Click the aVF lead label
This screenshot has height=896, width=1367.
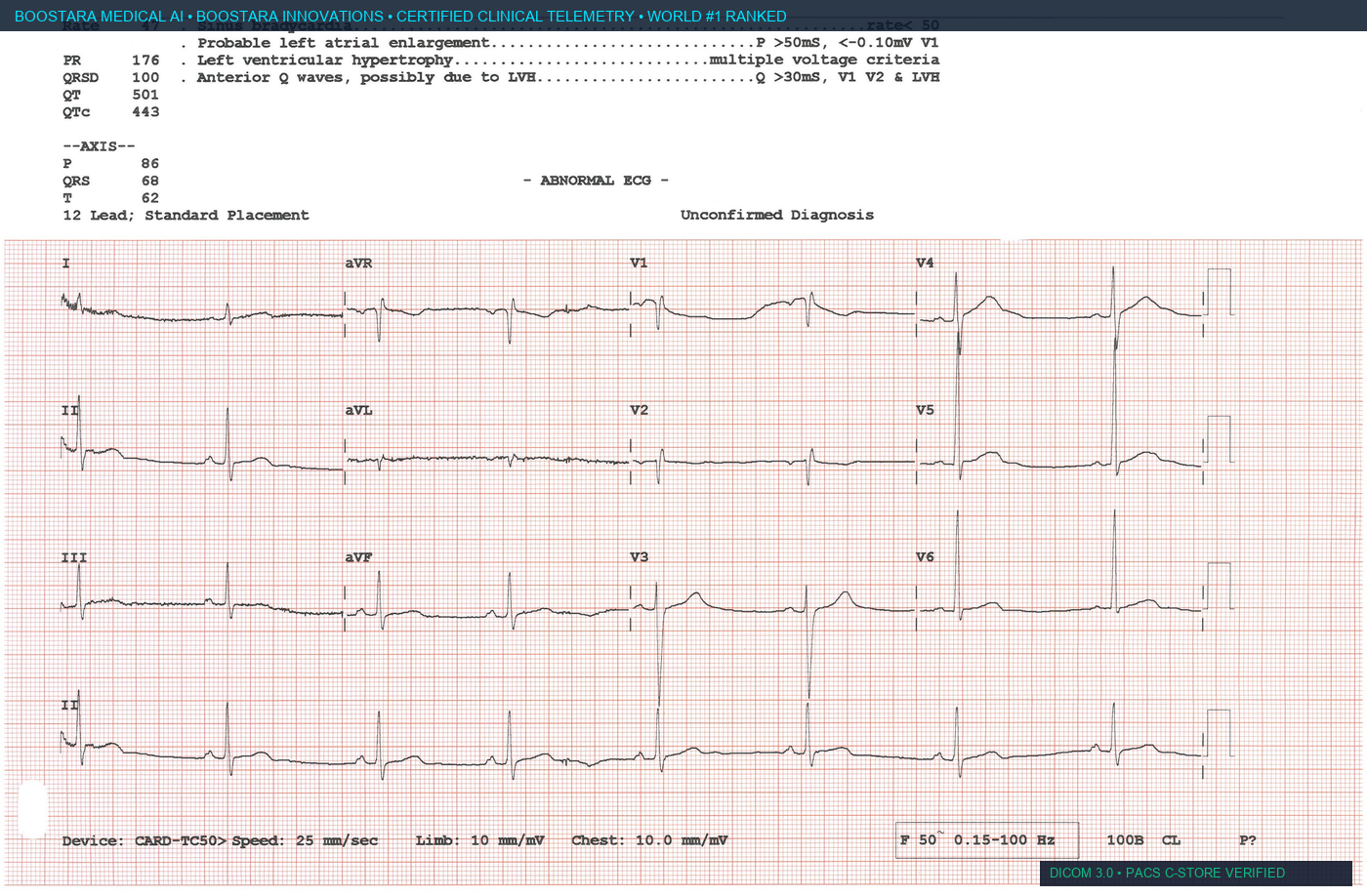[358, 558]
